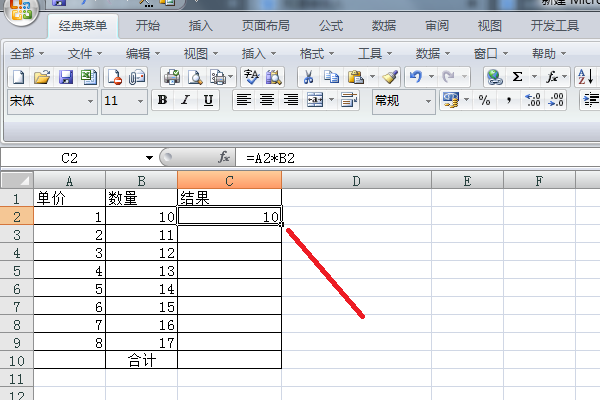
Task: Click the Office button logo
Action: pyautogui.click(x=21, y=10)
